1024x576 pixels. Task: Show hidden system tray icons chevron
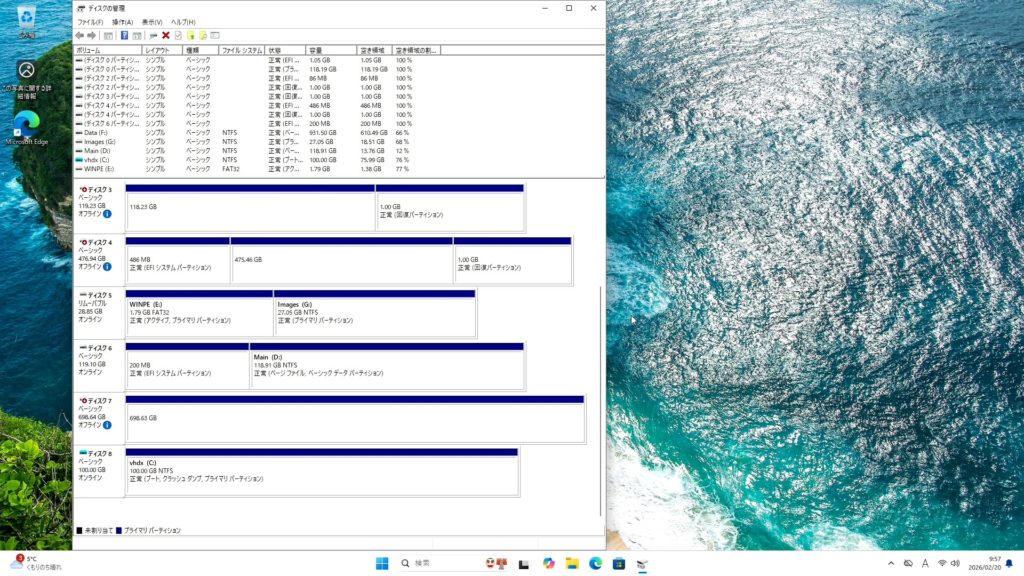[891, 564]
